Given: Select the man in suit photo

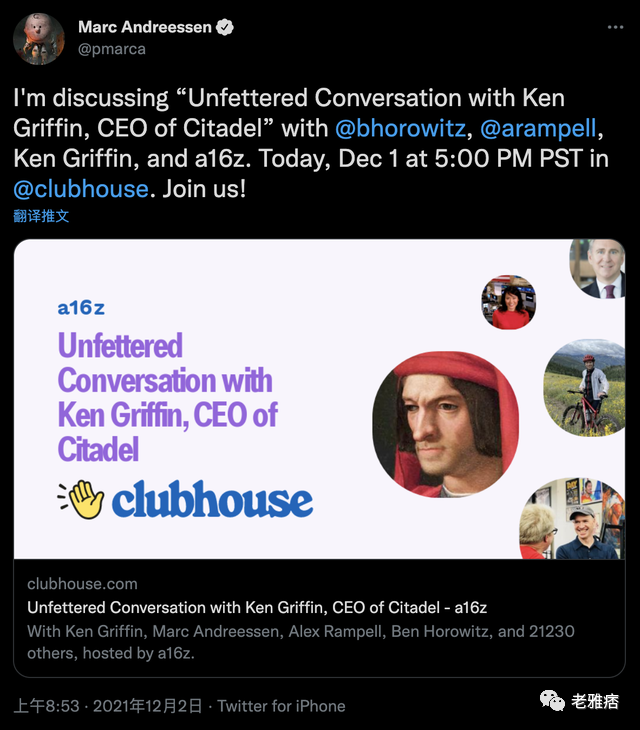Looking at the screenshot, I should coord(602,268).
